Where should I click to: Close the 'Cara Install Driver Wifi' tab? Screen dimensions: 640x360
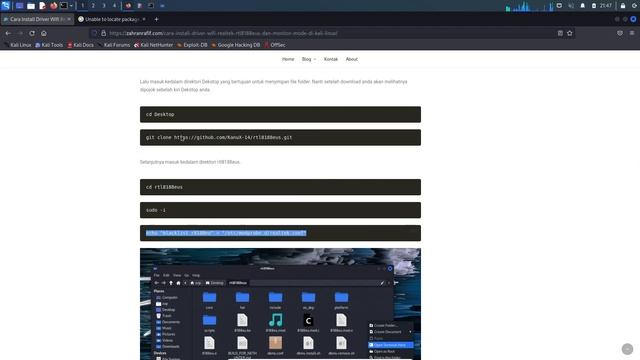click(69, 19)
